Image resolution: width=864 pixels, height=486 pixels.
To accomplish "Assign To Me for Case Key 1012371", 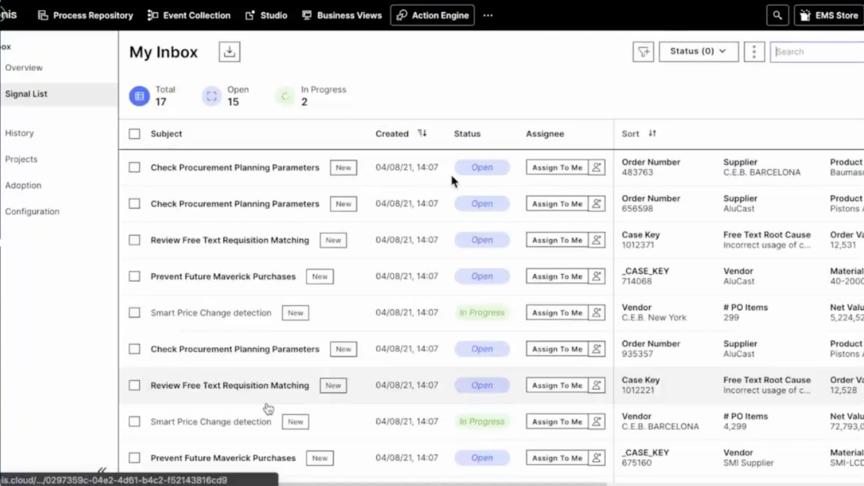I will pyautogui.click(x=557, y=240).
